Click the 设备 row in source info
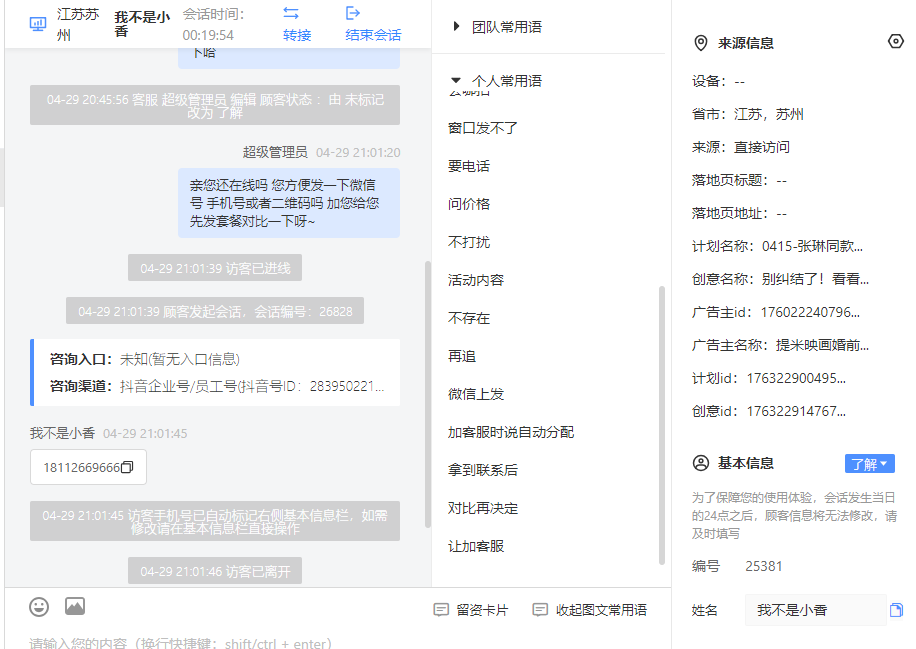The height and width of the screenshot is (649, 916). pyautogui.click(x=719, y=81)
